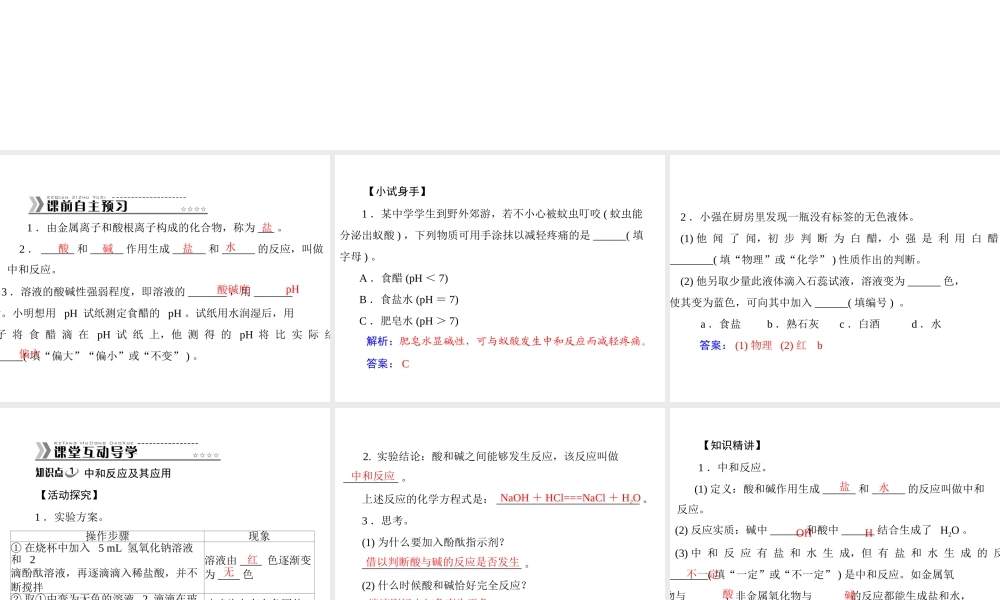Screen dimensions: 1000x600
Task: Click the equation NaOH + HCl===NaCl + H2O
Action: pos(570,498)
